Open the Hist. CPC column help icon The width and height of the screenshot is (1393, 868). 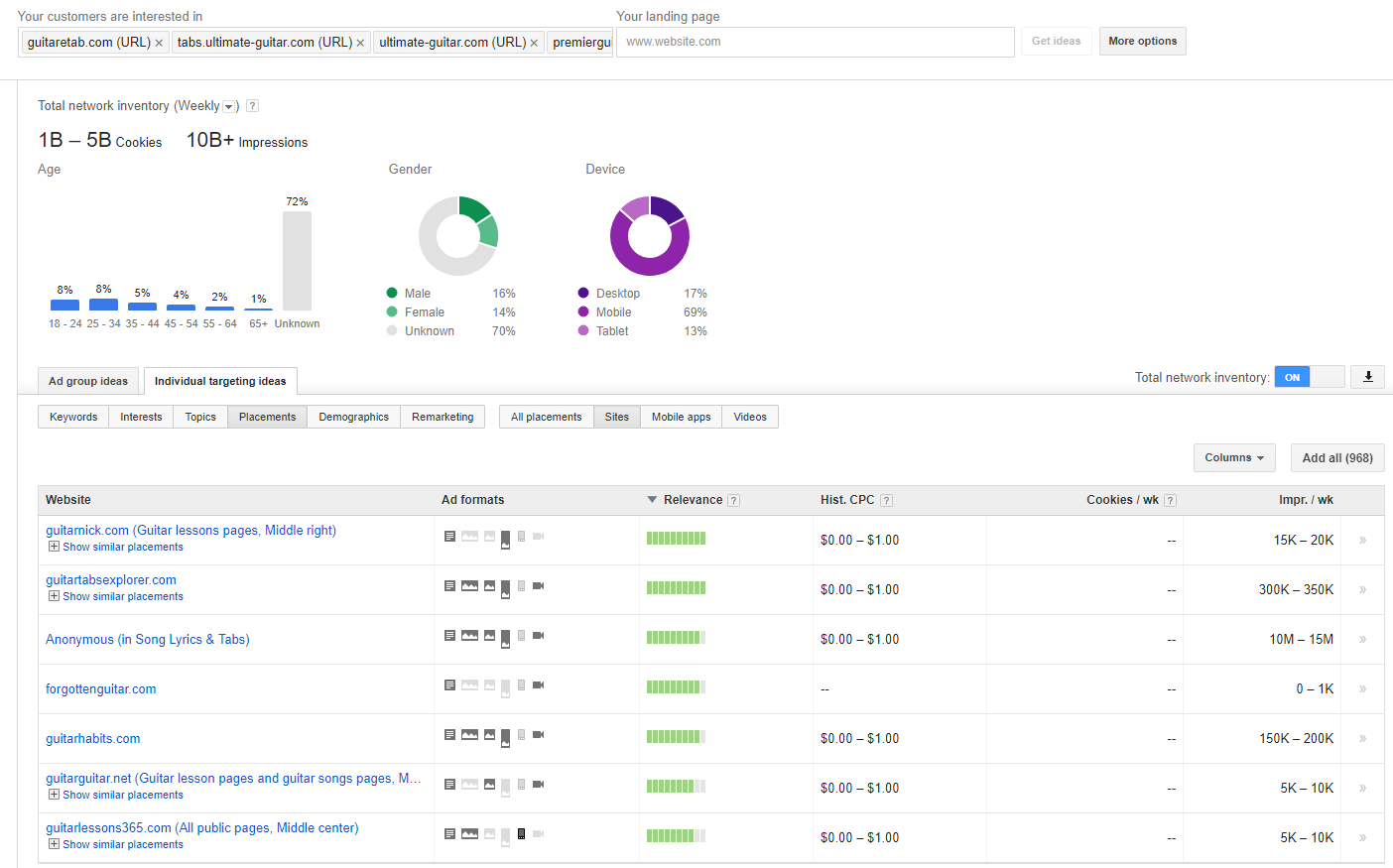pyautogui.click(x=886, y=500)
